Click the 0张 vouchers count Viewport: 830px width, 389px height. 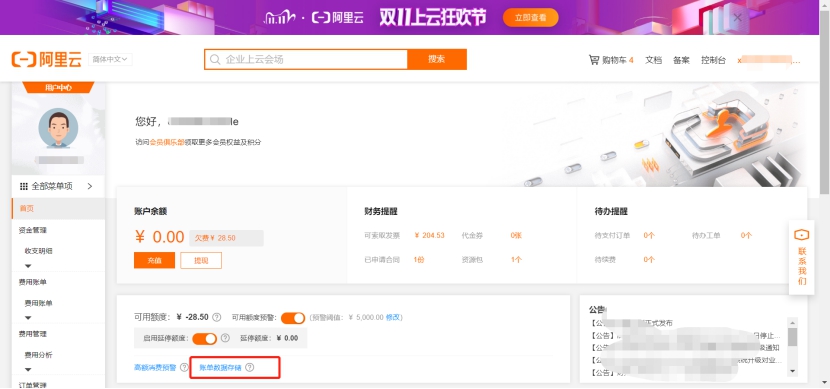point(516,236)
